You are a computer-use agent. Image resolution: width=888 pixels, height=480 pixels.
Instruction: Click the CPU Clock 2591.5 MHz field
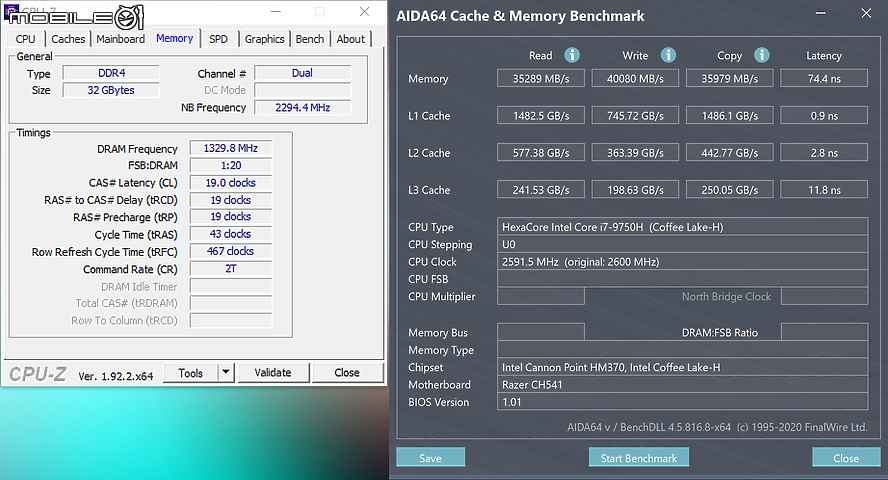point(682,262)
